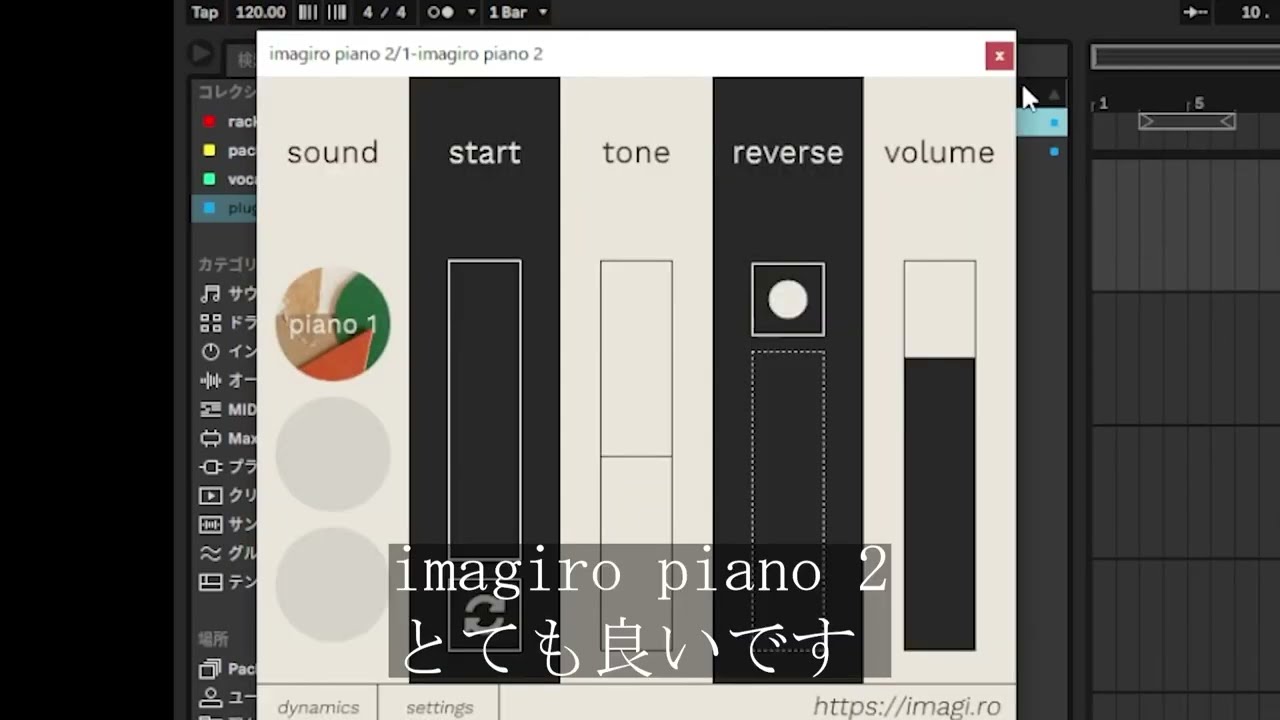Select the empty second sound slot

click(x=333, y=454)
